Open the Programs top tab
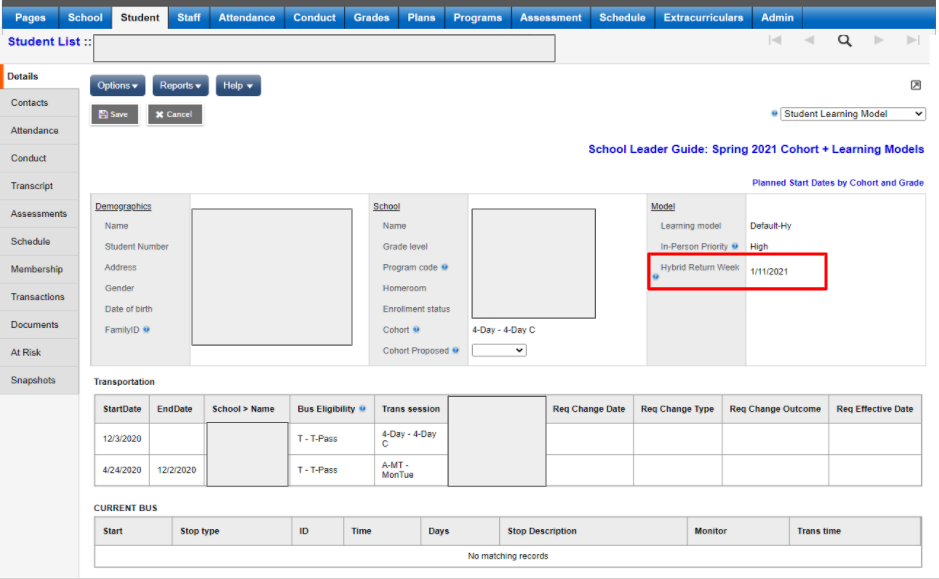939x579 pixels. (x=477, y=17)
